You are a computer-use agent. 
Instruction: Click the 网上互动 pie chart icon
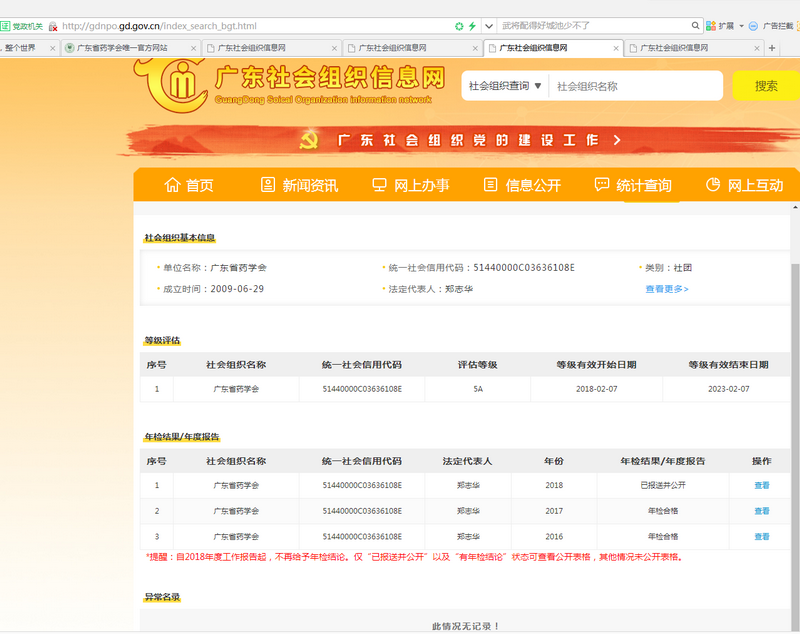713,185
